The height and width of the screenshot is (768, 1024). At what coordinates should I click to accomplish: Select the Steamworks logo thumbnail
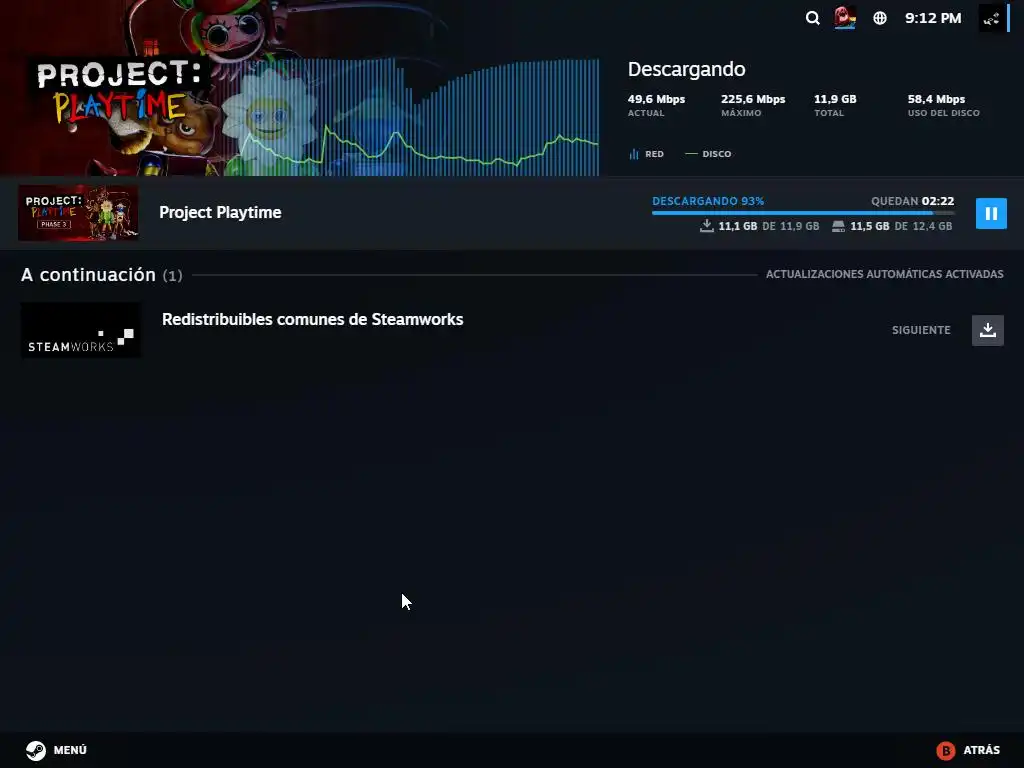pos(80,330)
